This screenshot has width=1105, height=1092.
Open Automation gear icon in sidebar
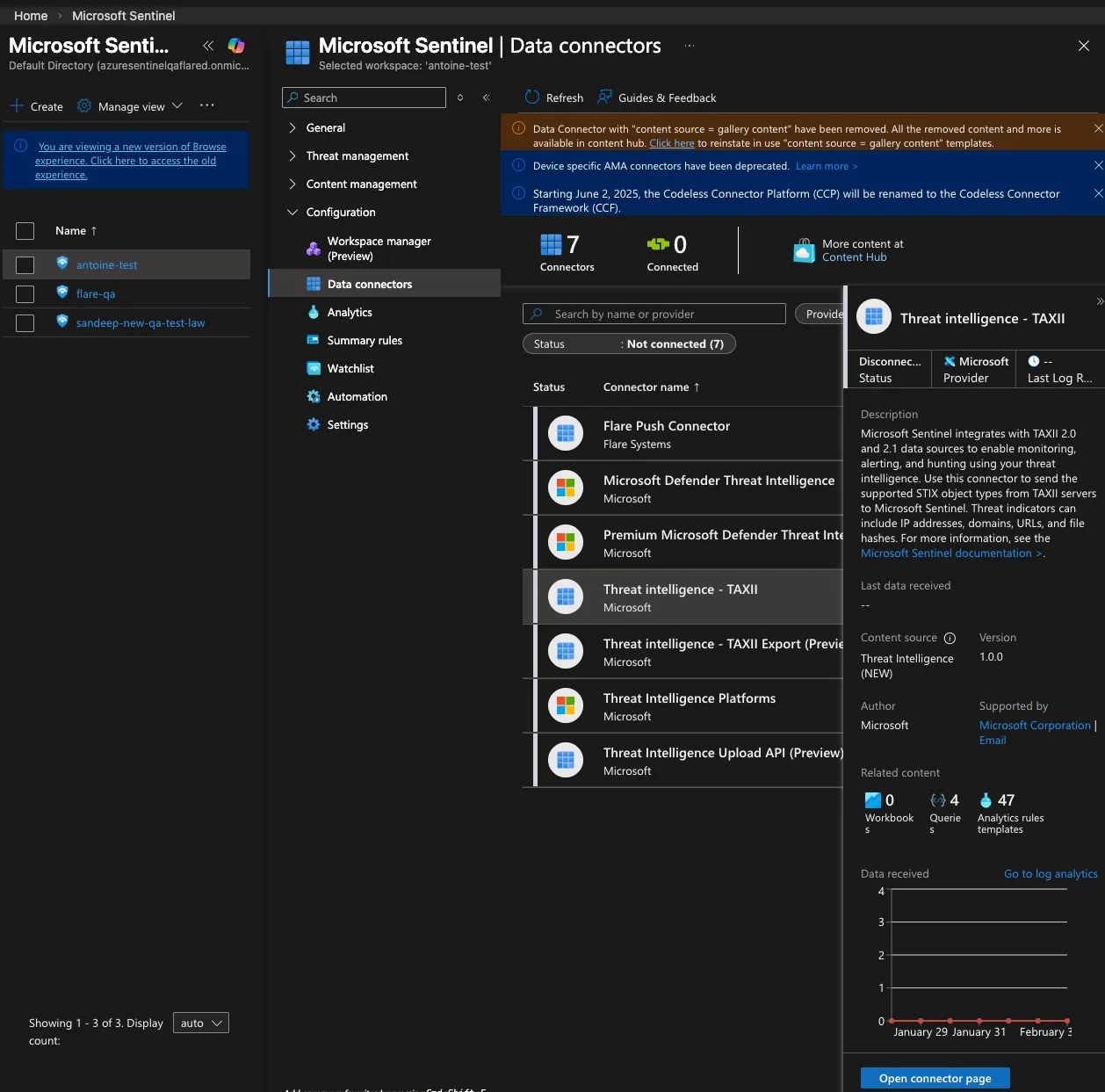(314, 396)
